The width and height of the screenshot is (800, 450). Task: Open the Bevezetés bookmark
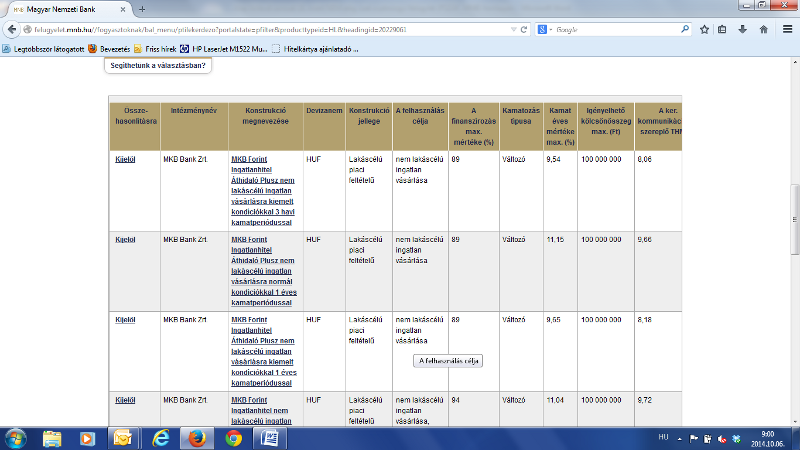pos(109,49)
